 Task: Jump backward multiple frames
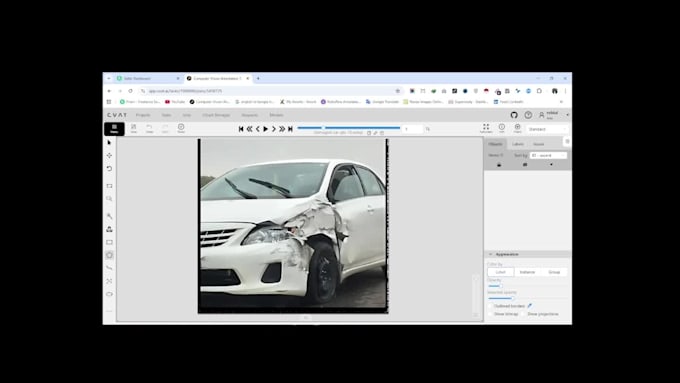[x=249, y=129]
